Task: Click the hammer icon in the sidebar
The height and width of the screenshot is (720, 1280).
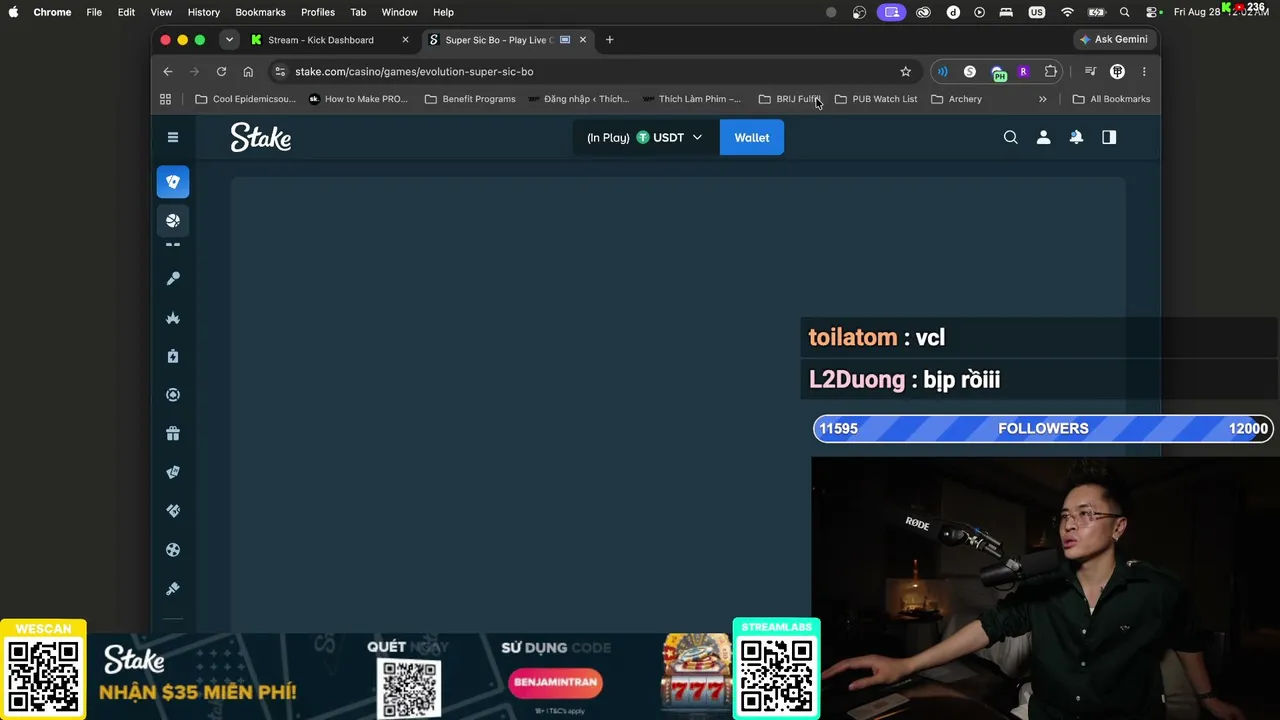Action: 173,589
